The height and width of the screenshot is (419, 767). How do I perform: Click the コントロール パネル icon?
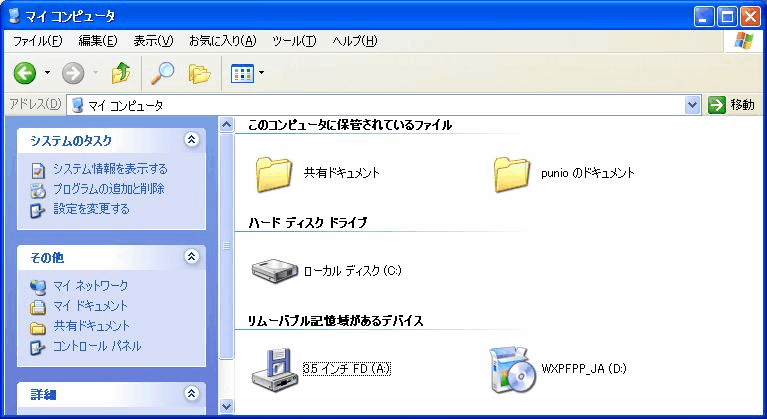pyautogui.click(x=38, y=347)
